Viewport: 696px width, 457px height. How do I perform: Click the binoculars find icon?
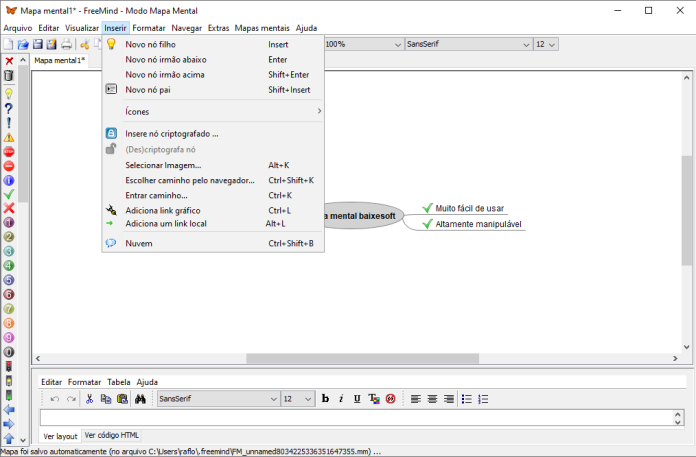click(x=140, y=399)
